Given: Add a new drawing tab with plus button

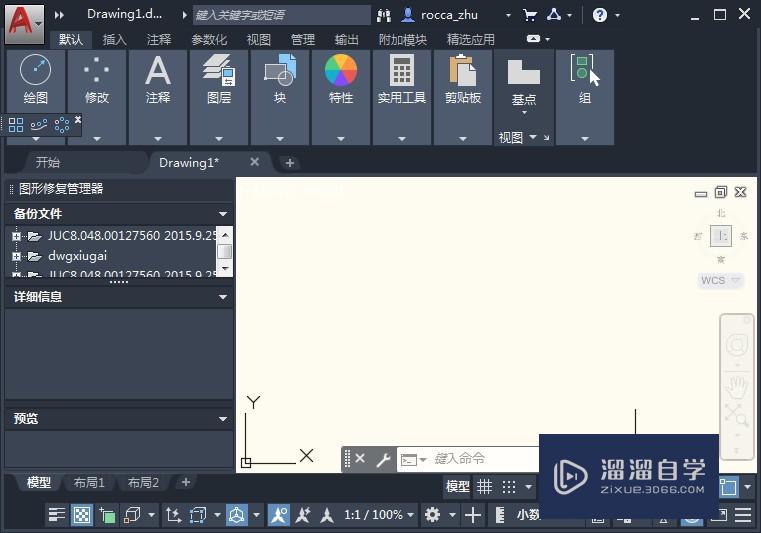Looking at the screenshot, I should 290,163.
